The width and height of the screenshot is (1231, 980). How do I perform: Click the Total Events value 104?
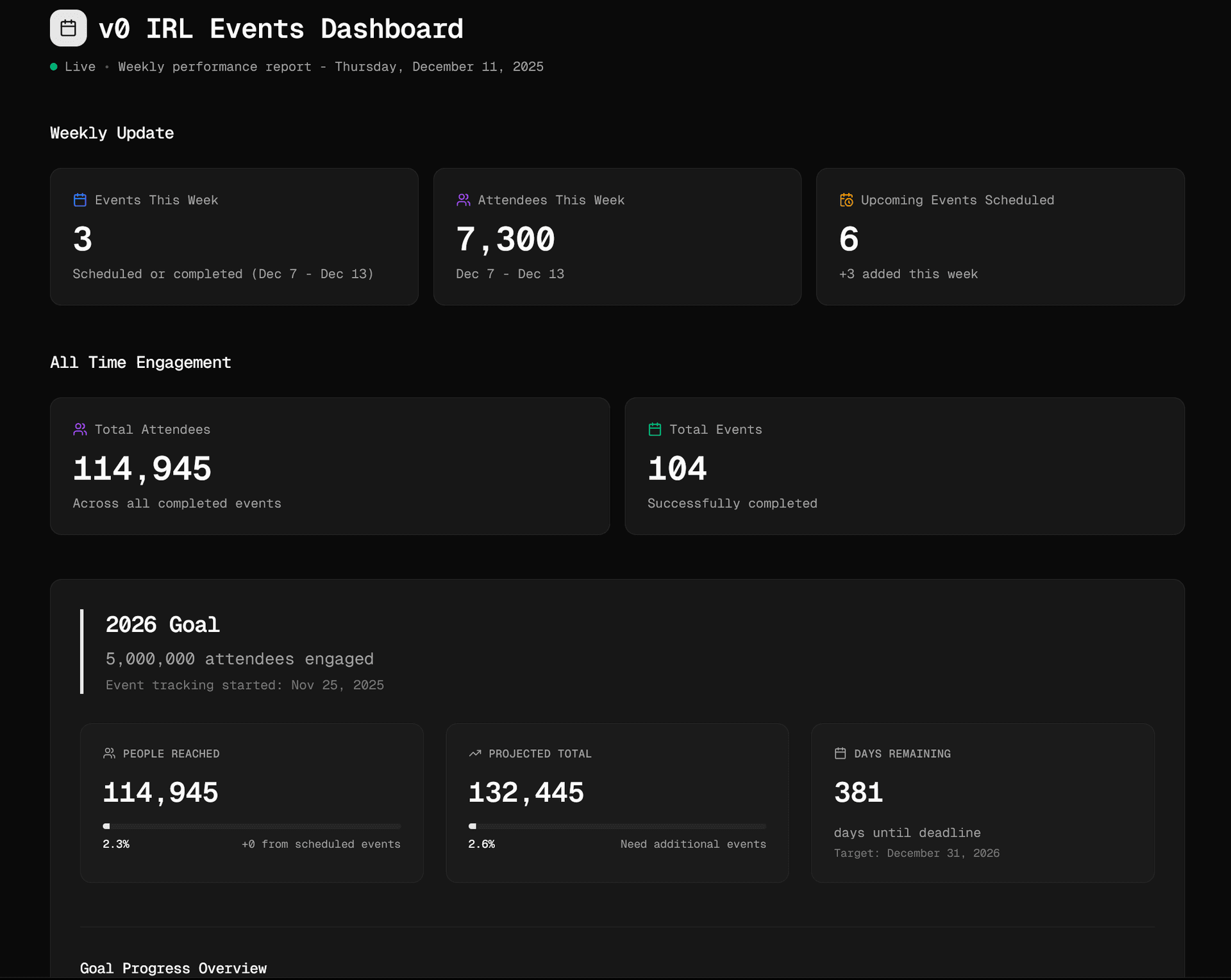(x=677, y=469)
